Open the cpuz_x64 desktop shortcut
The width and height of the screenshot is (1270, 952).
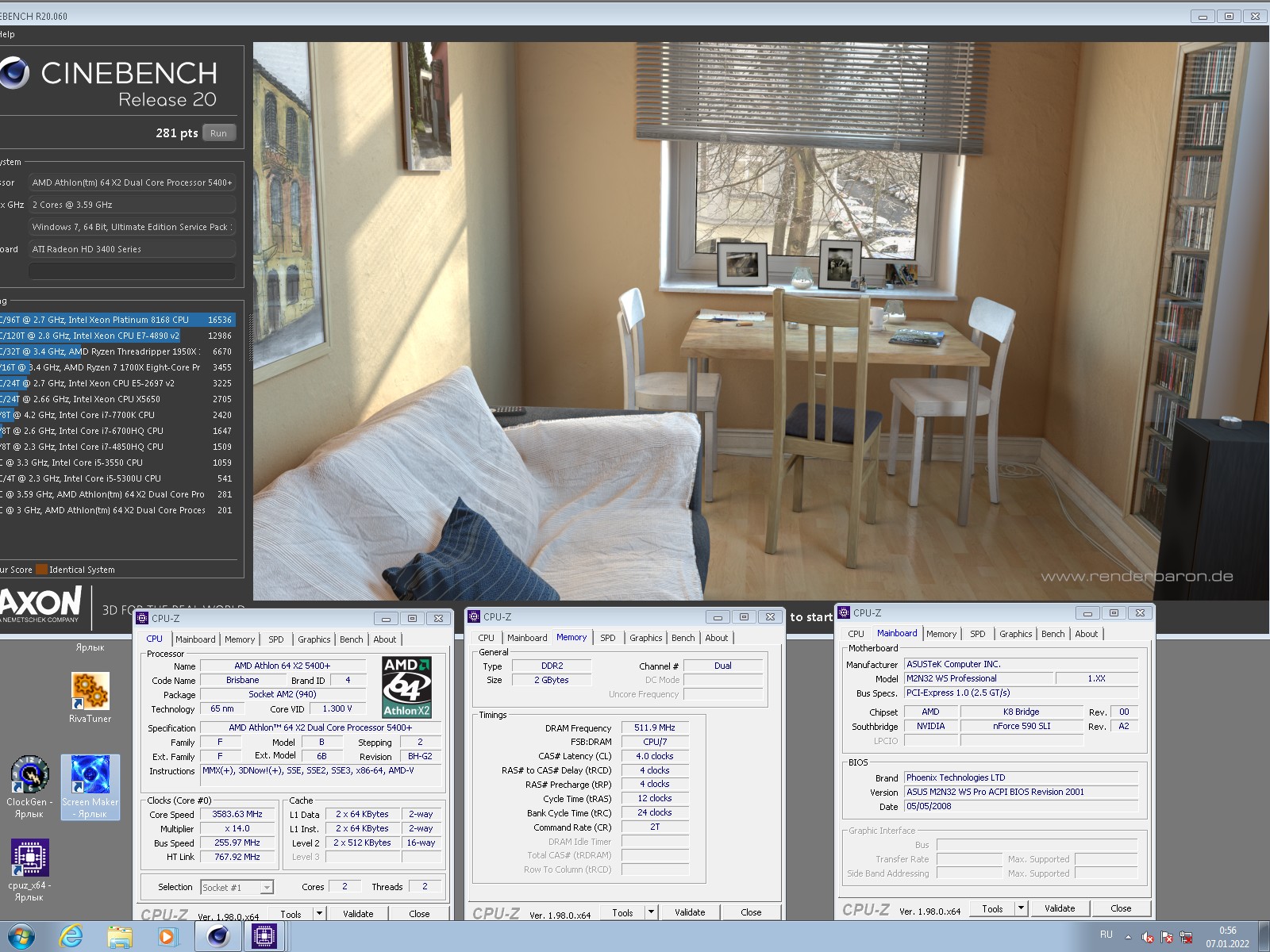coord(29,870)
